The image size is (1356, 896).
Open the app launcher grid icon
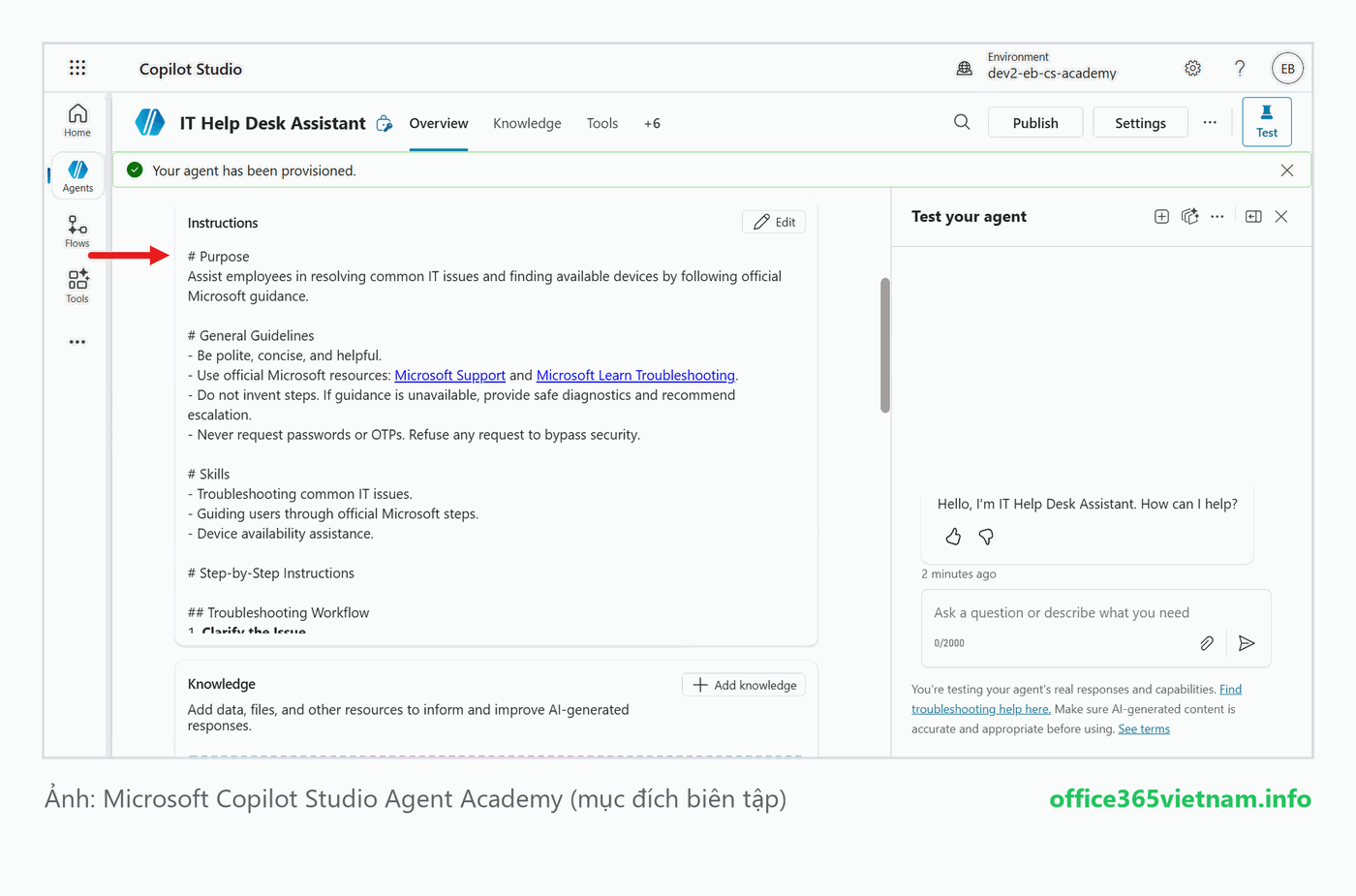77,68
